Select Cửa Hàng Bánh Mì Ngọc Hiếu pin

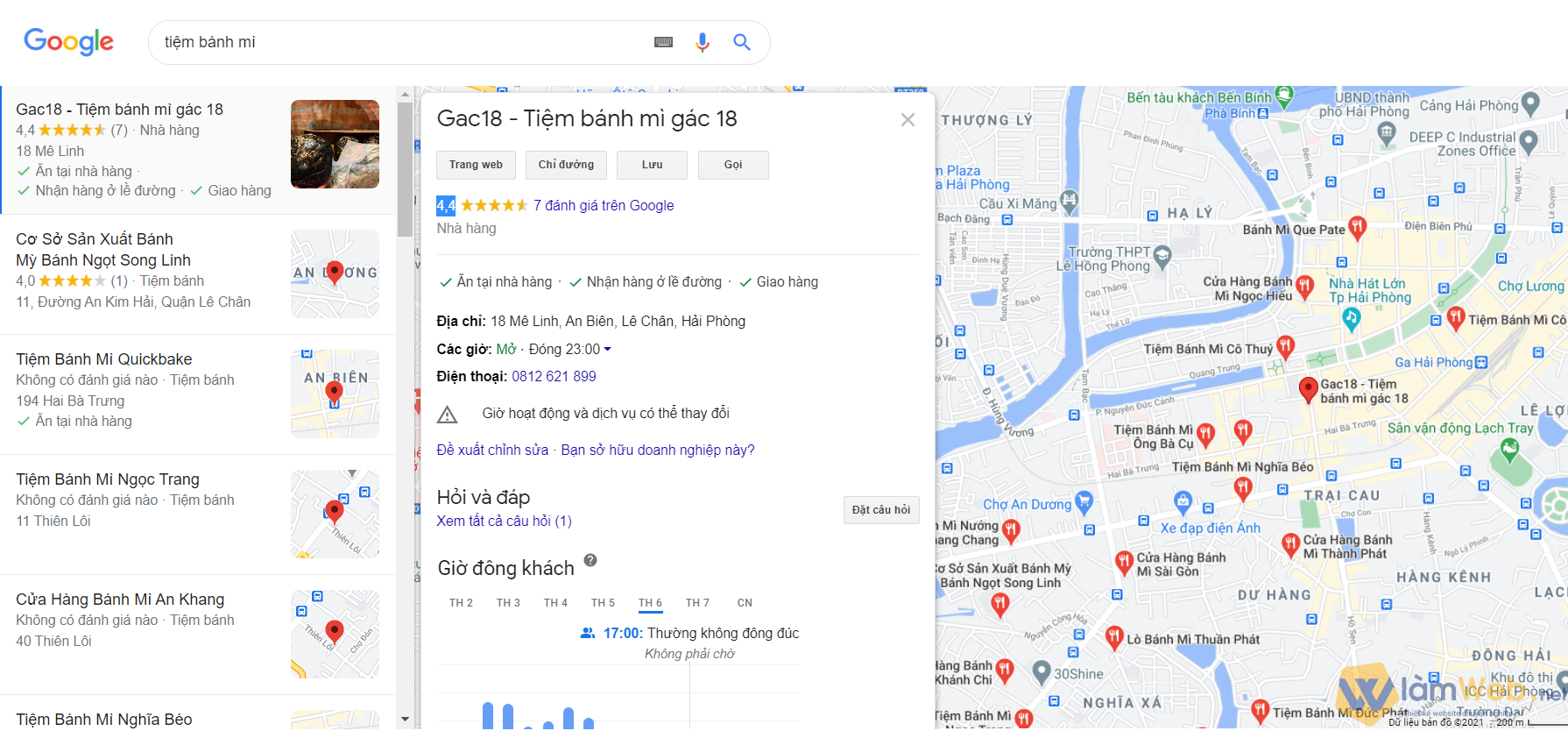(1304, 286)
